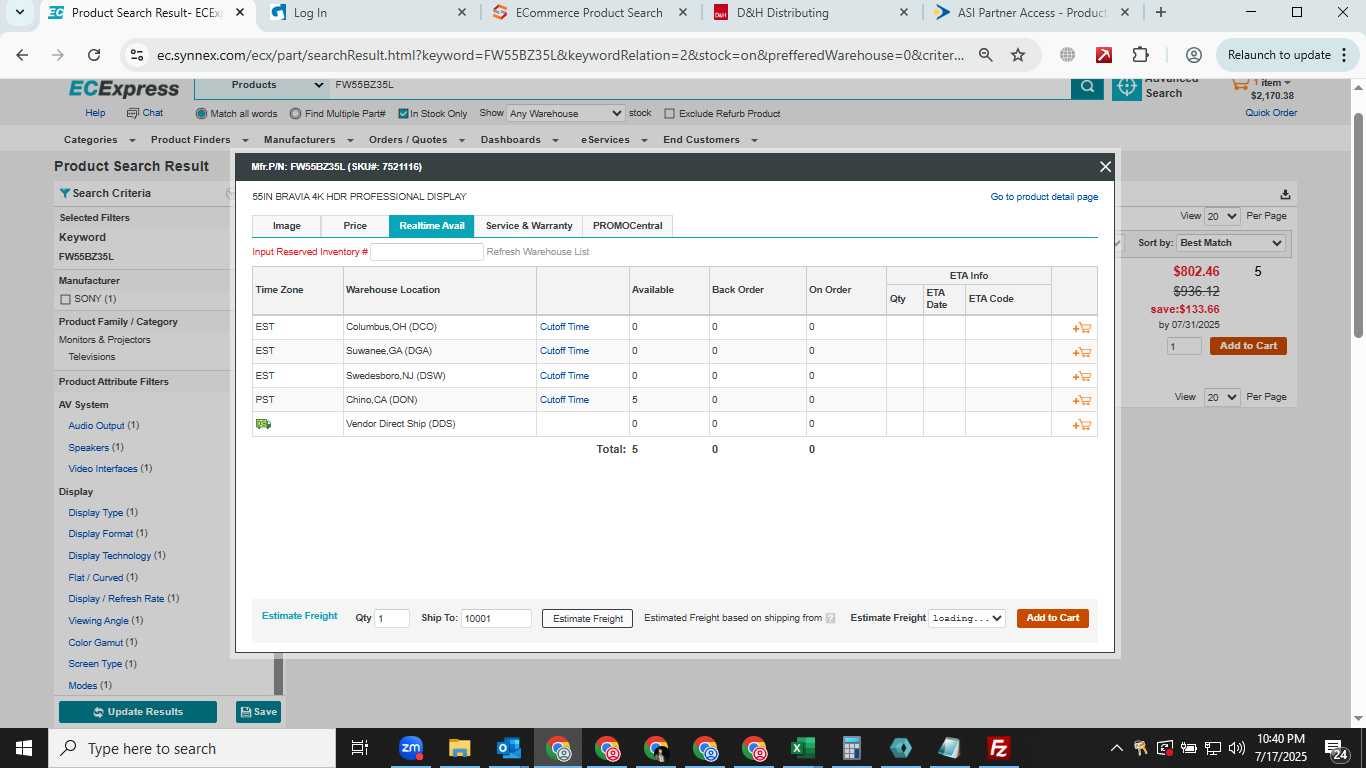
Task: Click the browser reload button
Action: (x=94, y=55)
